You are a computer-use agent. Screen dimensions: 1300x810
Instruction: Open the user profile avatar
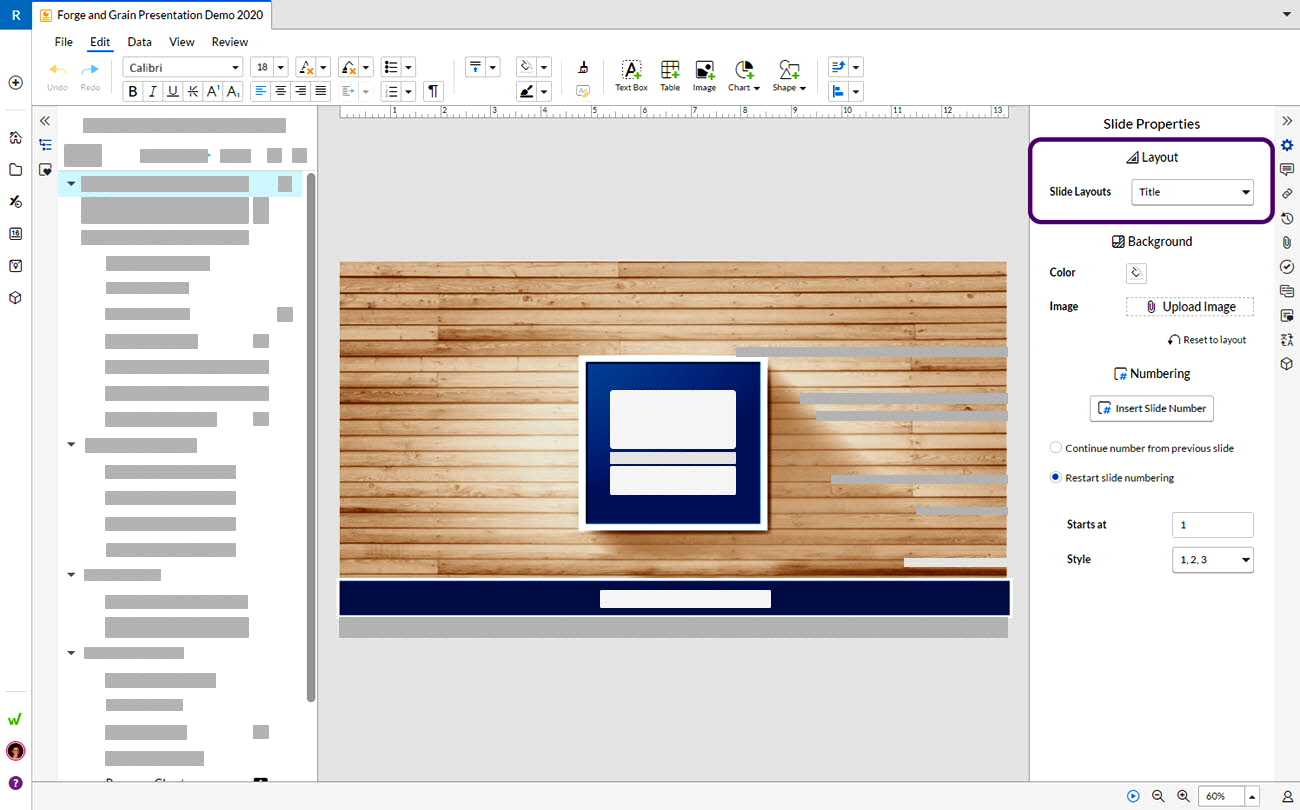coord(15,751)
